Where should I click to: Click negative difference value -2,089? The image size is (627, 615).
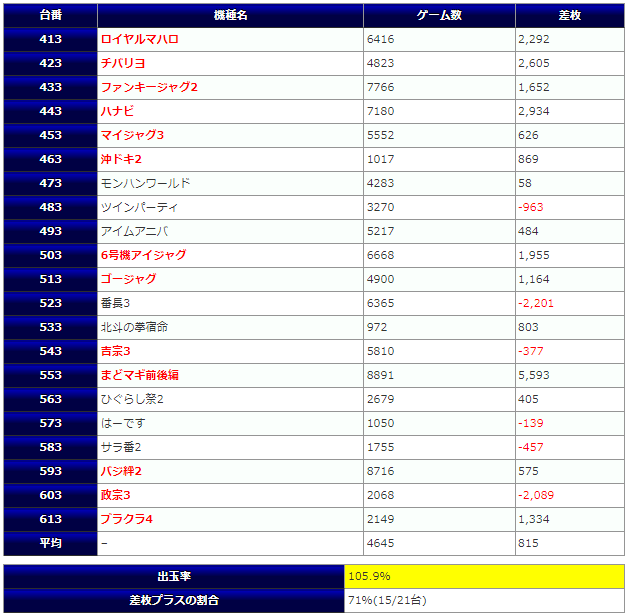coord(536,495)
